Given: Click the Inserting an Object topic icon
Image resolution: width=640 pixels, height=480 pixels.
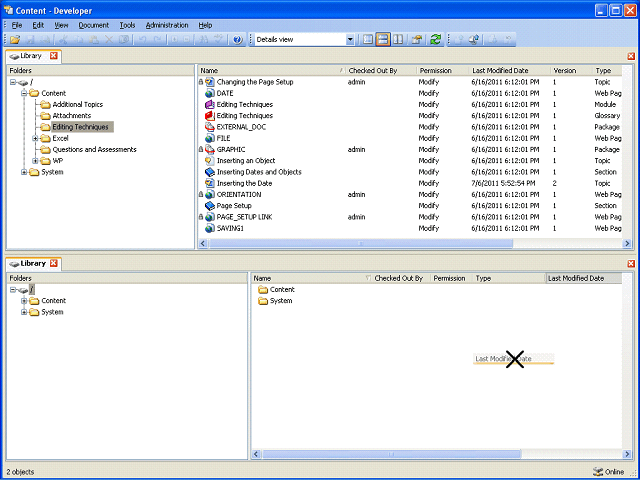Looking at the screenshot, I should 210,161.
